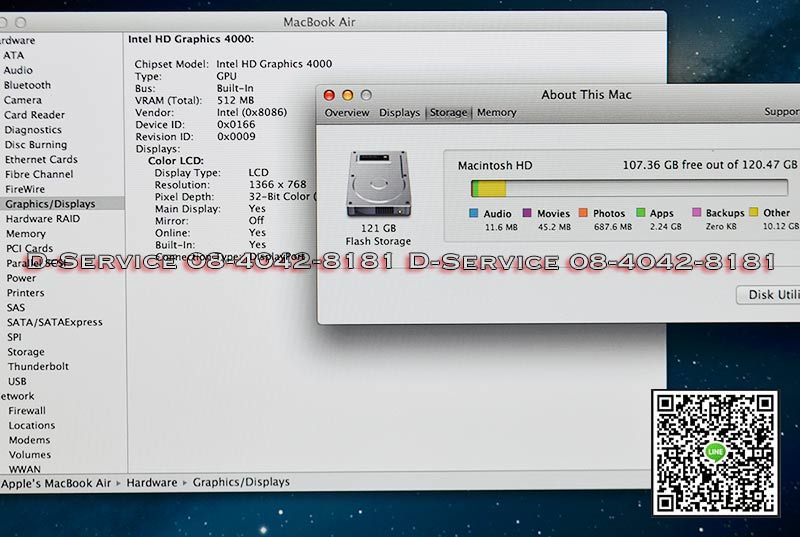800x537 pixels.
Task: Click the green Apps legend swatch
Action: pos(640,213)
